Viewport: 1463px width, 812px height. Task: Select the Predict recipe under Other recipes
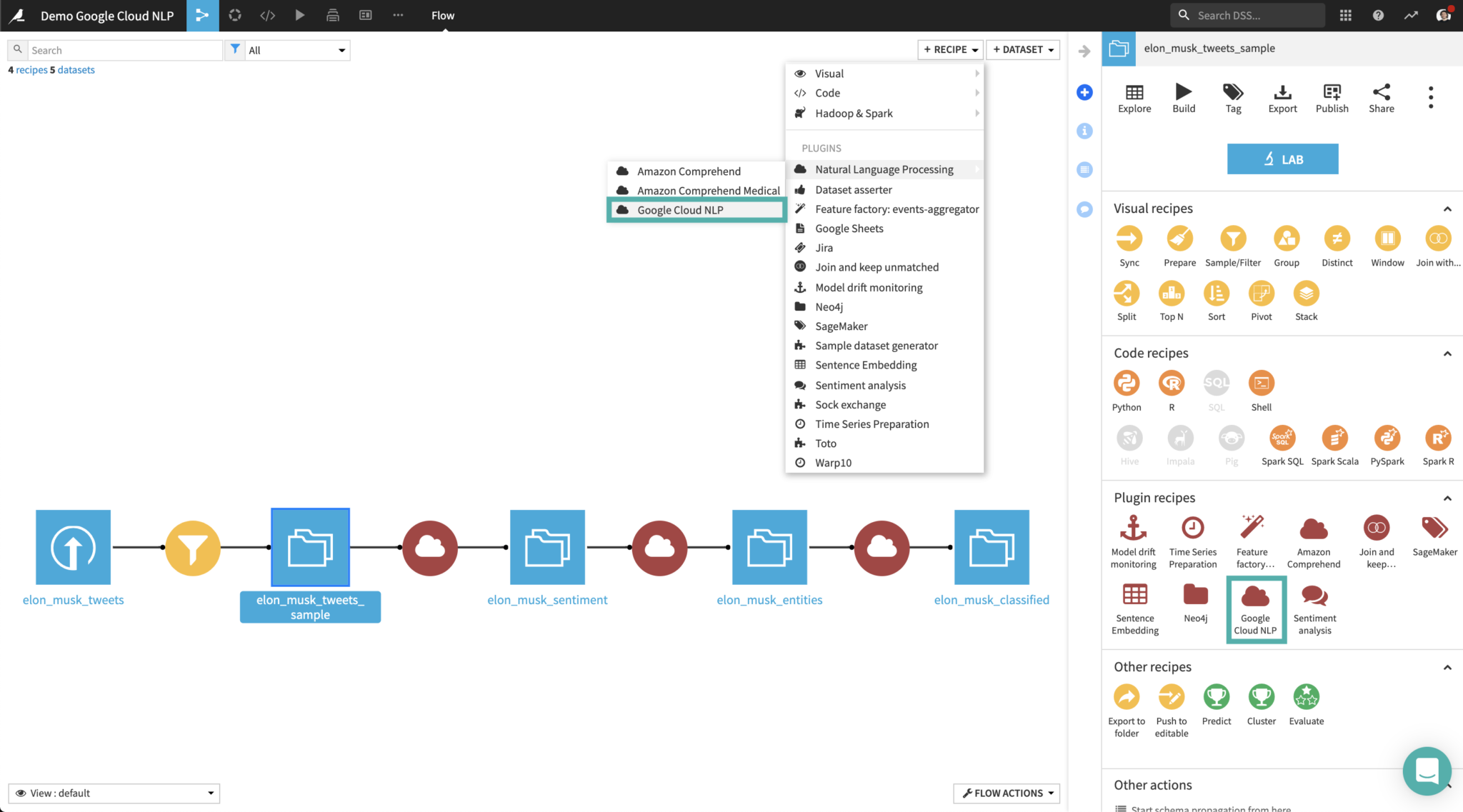point(1217,698)
